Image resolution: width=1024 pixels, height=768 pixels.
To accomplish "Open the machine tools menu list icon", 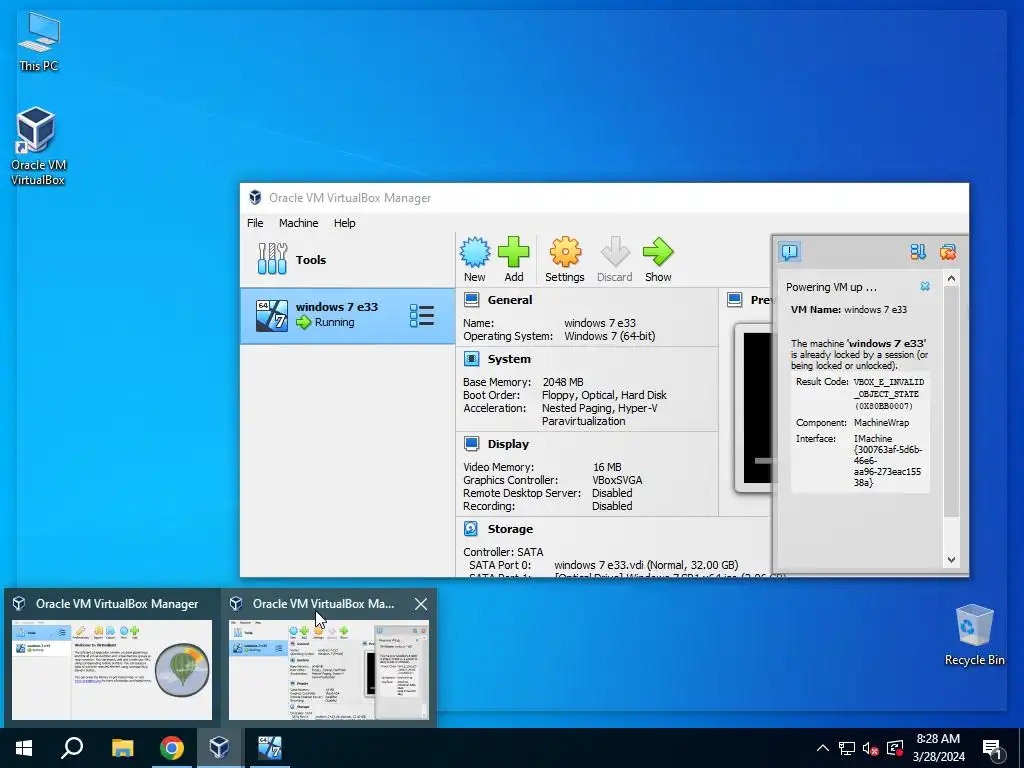I will 422,315.
